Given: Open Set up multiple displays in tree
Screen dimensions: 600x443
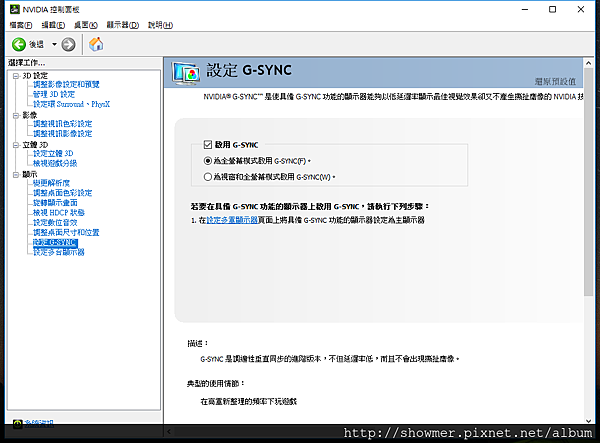Looking at the screenshot, I should [x=59, y=252].
